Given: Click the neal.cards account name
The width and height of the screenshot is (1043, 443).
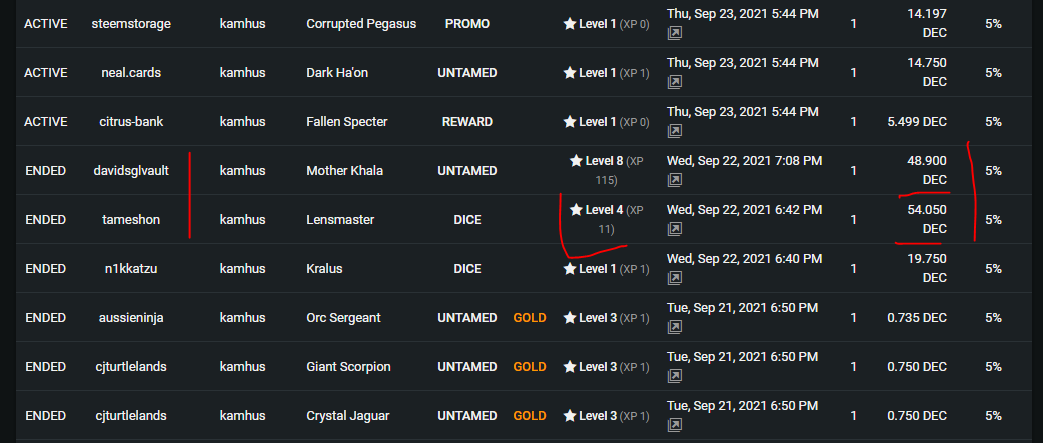Looking at the screenshot, I should click(131, 73).
